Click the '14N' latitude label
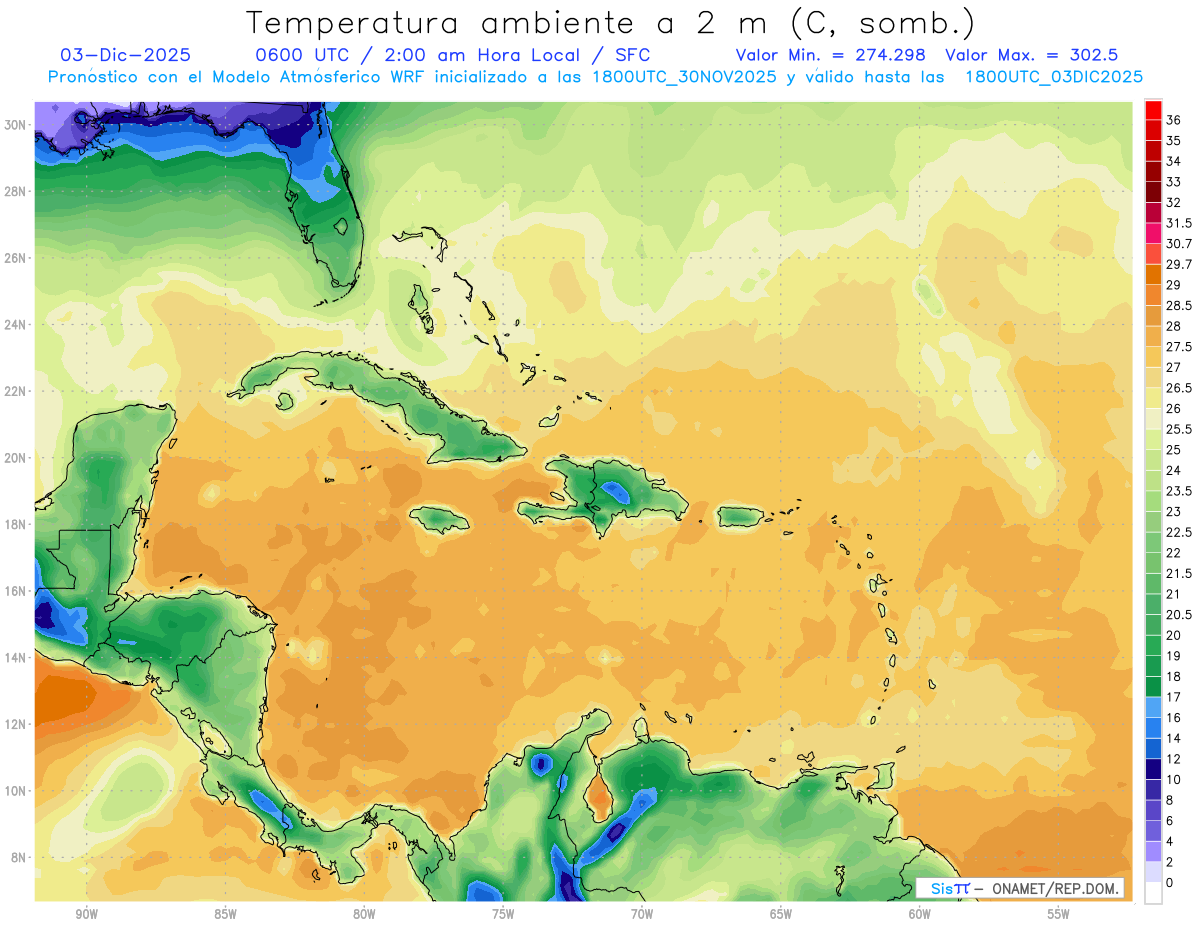The image size is (1200, 927). pos(17,657)
